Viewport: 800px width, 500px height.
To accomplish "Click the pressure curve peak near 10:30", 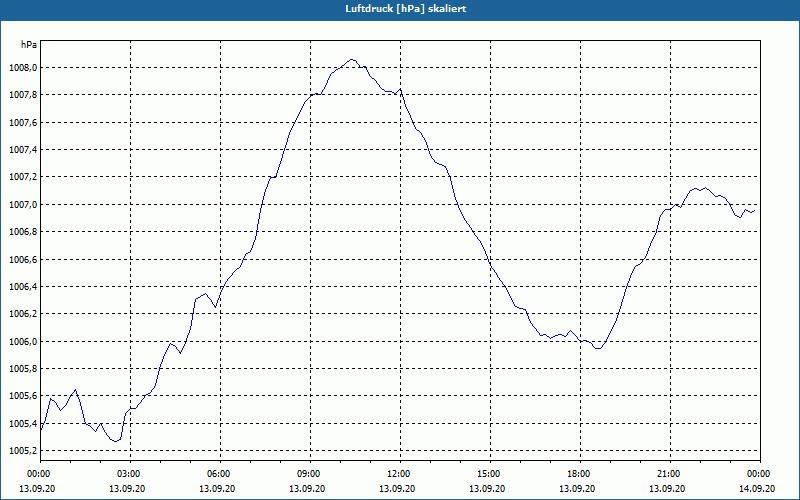I will pos(352,60).
